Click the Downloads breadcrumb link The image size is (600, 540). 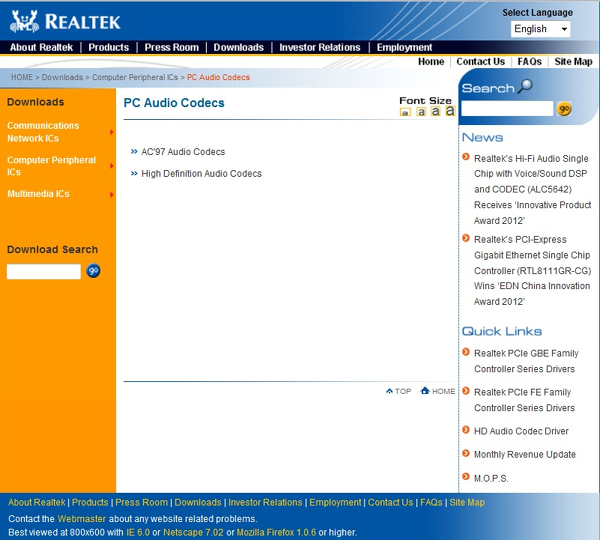tap(62, 77)
